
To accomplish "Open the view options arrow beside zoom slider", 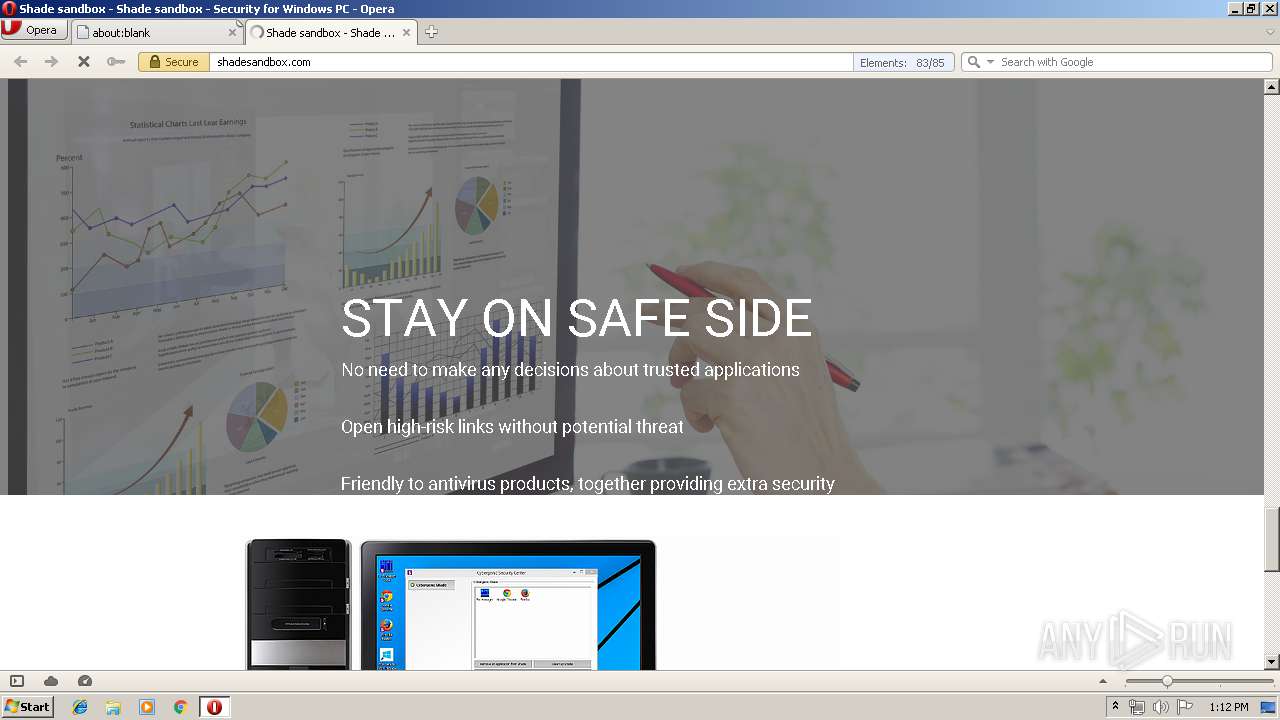I will point(1103,681).
